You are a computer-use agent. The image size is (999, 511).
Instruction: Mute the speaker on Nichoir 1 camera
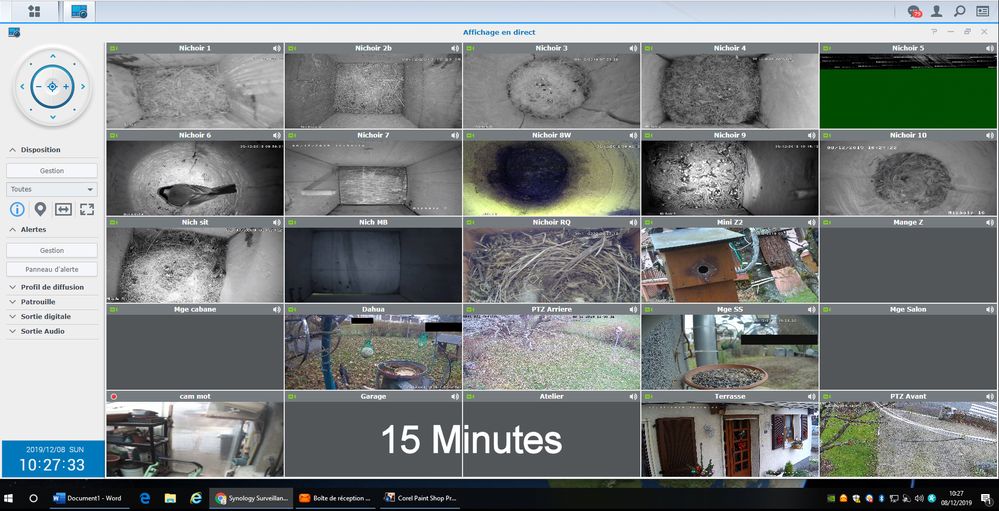(276, 48)
